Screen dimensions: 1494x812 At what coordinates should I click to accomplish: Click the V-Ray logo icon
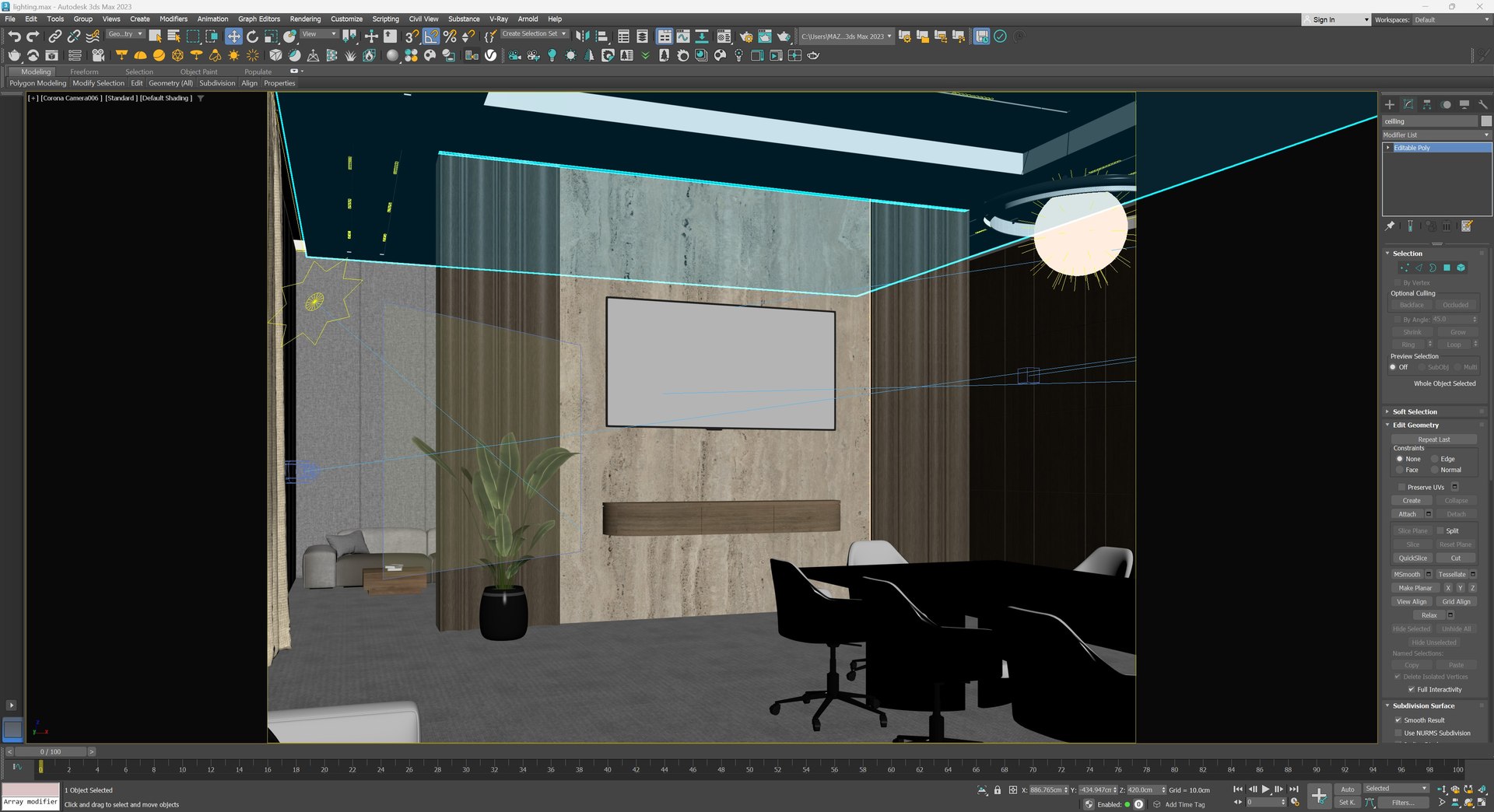coord(491,55)
